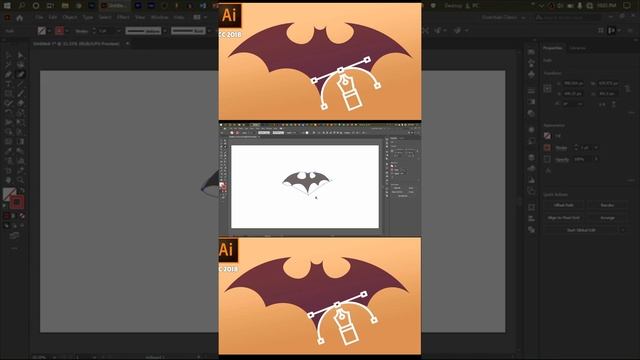Toggle Flip Horizontal in Transform section
Image resolution: width=640 pixels, height=360 pixels.
[x=602, y=104]
